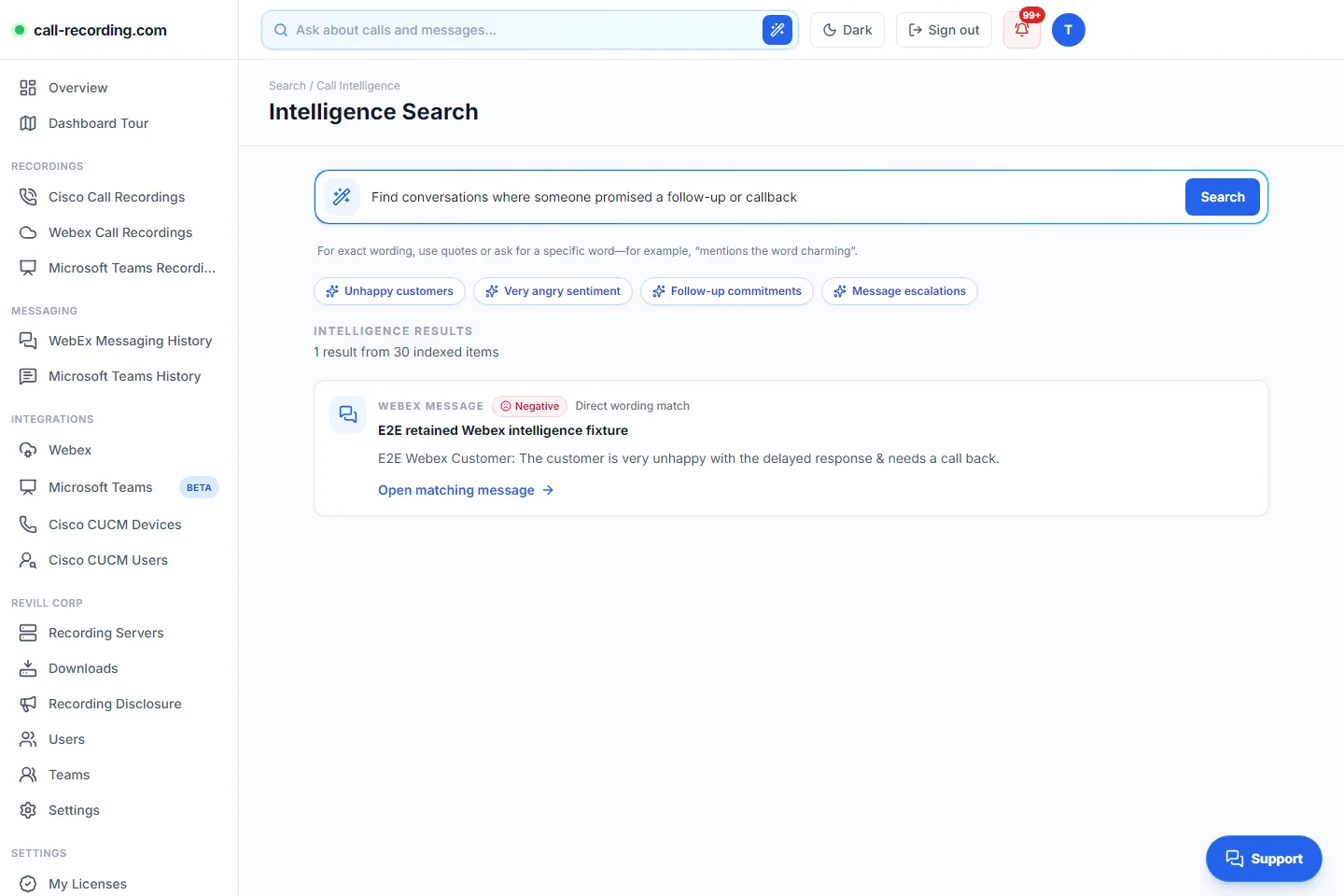
Task: Open Overview in the sidebar
Action: tap(119, 88)
